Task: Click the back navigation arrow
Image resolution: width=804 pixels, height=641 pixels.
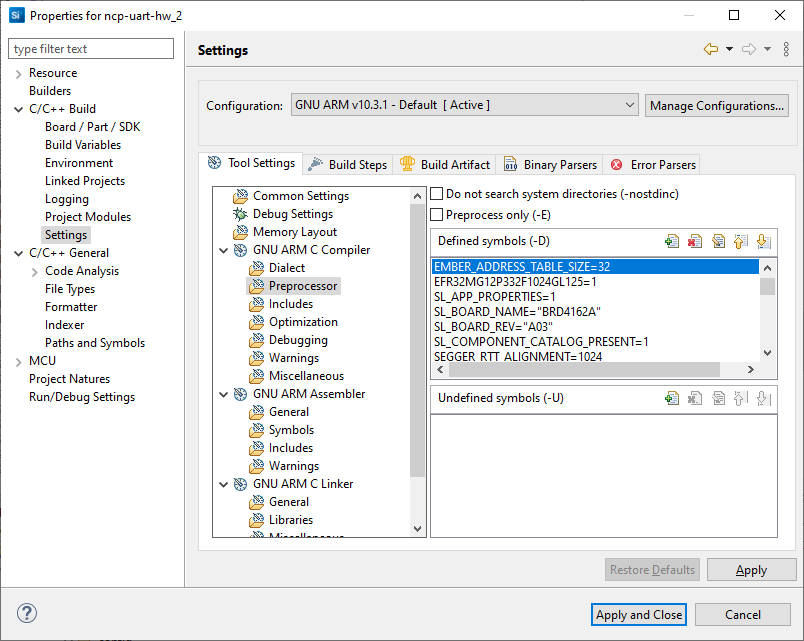Action: tap(711, 50)
